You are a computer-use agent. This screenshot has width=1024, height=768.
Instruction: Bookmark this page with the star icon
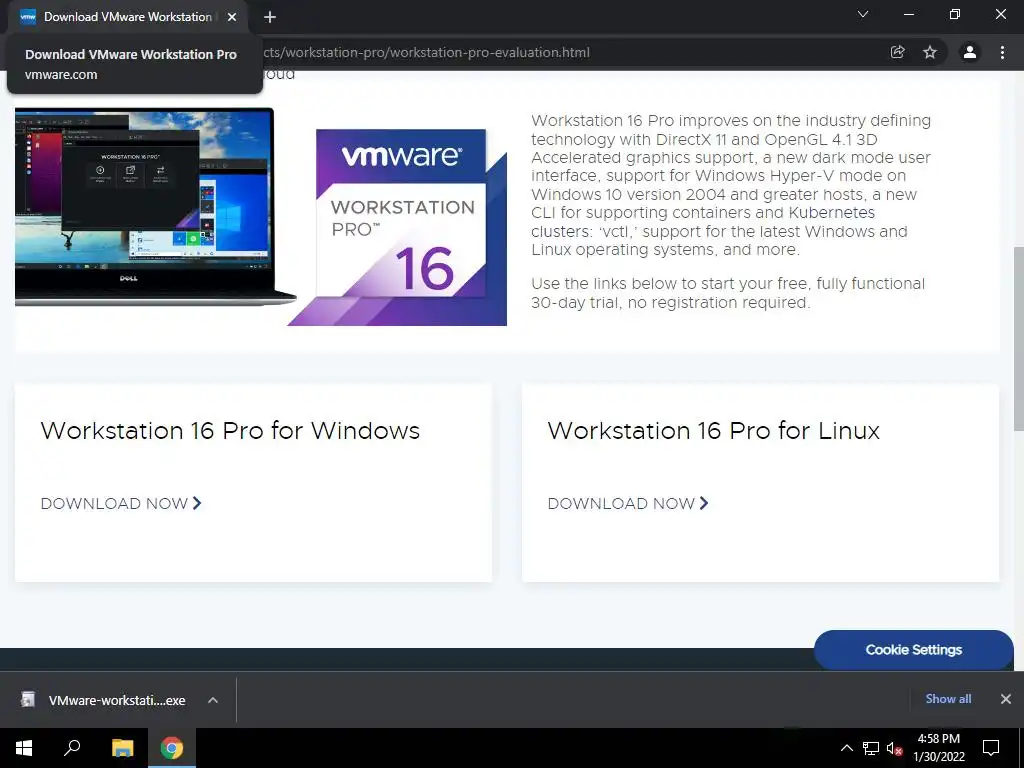click(930, 52)
